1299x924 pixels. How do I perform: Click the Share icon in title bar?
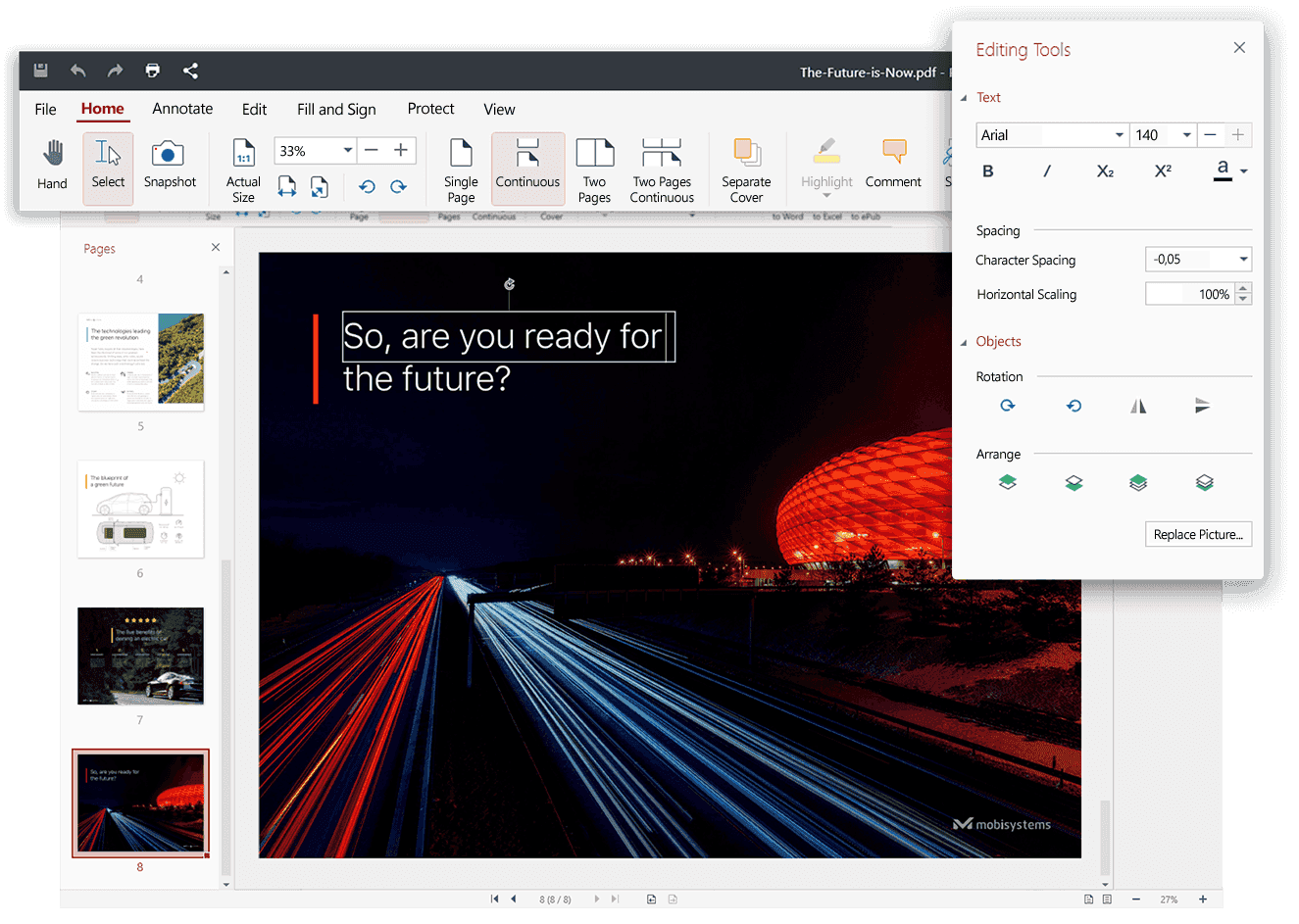click(190, 71)
